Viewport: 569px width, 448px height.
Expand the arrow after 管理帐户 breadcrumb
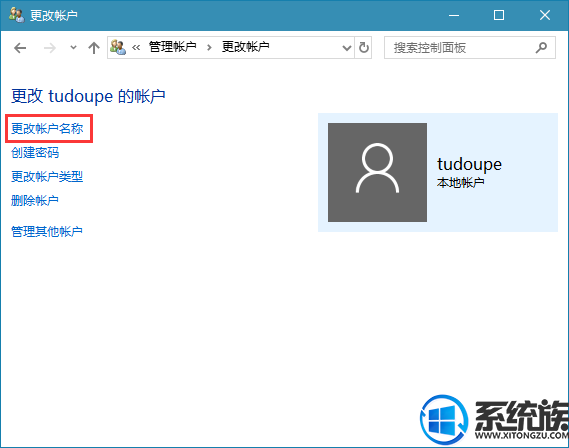point(209,48)
